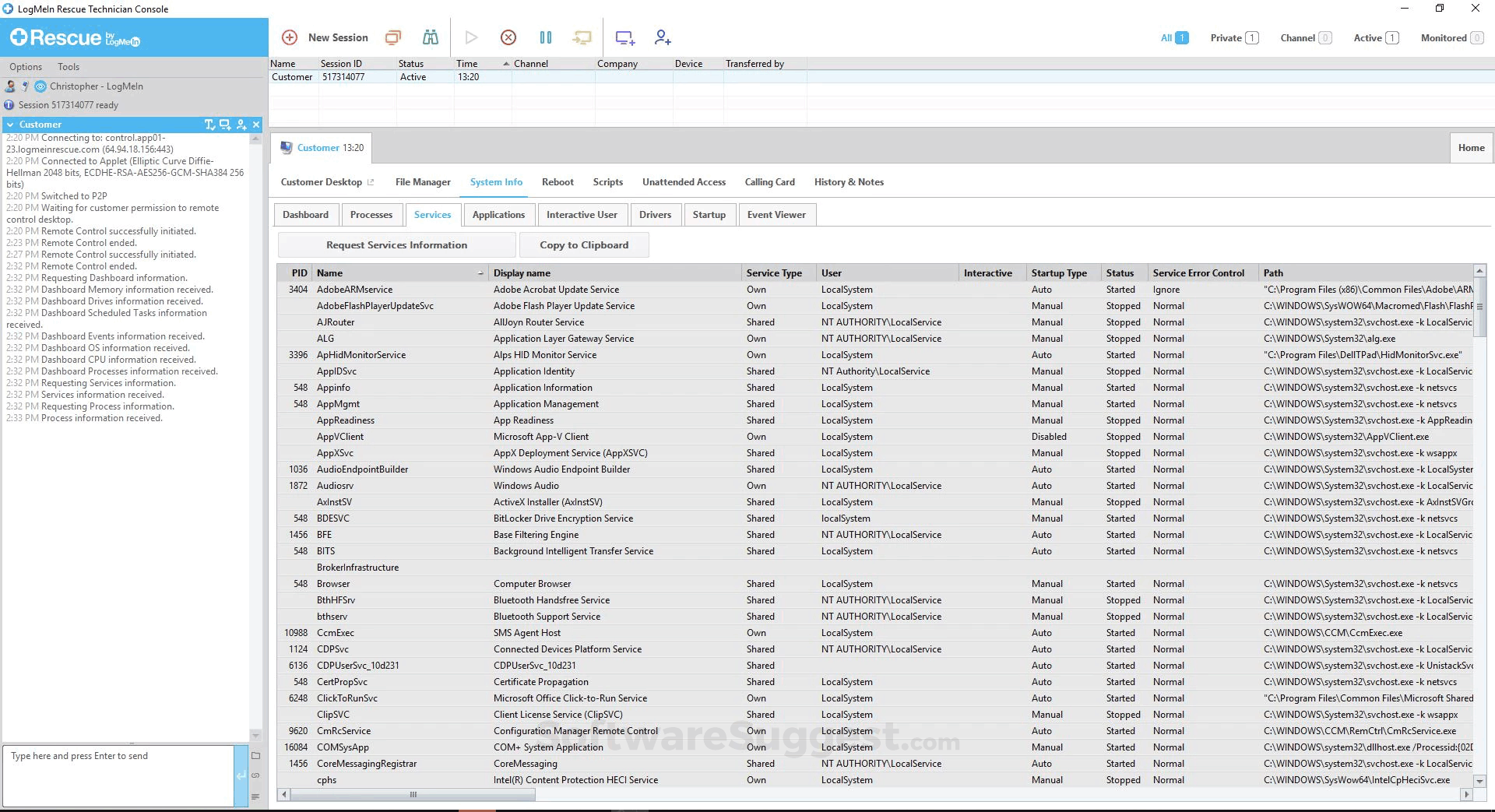1495x812 pixels.
Task: Switch to the File Manager tab
Action: point(422,181)
